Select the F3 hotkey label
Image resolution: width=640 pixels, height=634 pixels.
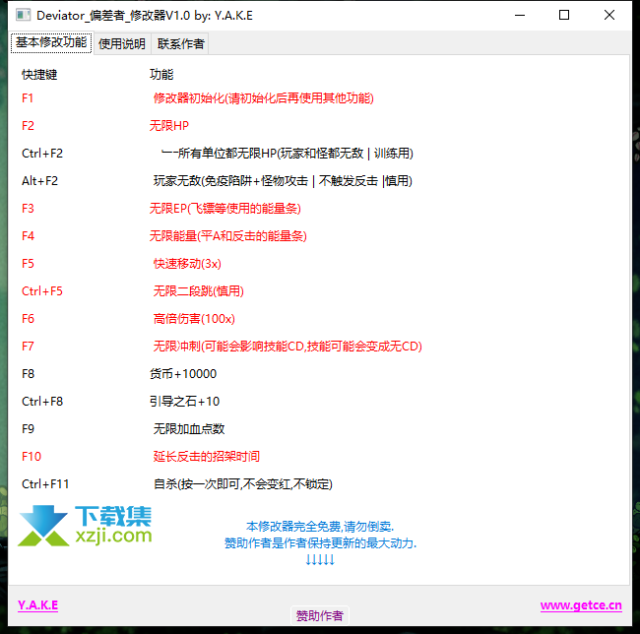point(28,209)
